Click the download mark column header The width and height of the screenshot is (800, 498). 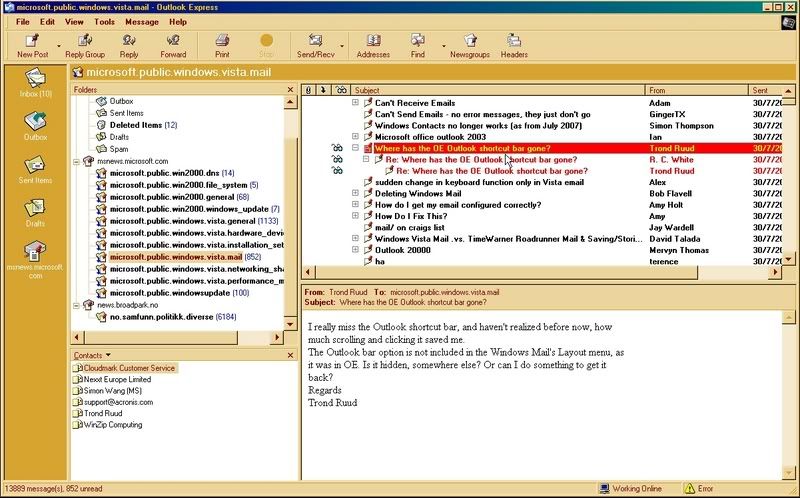coord(323,90)
